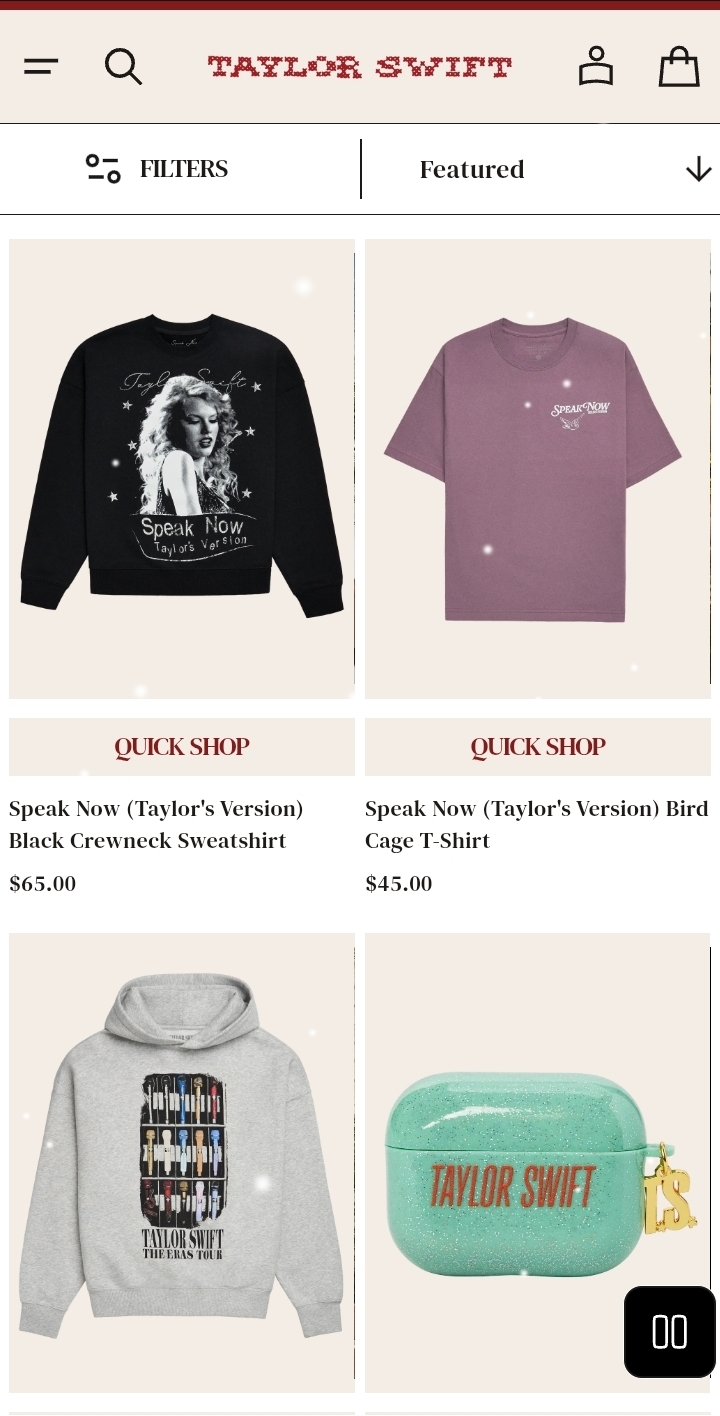Click the sort down arrow

(x=698, y=169)
